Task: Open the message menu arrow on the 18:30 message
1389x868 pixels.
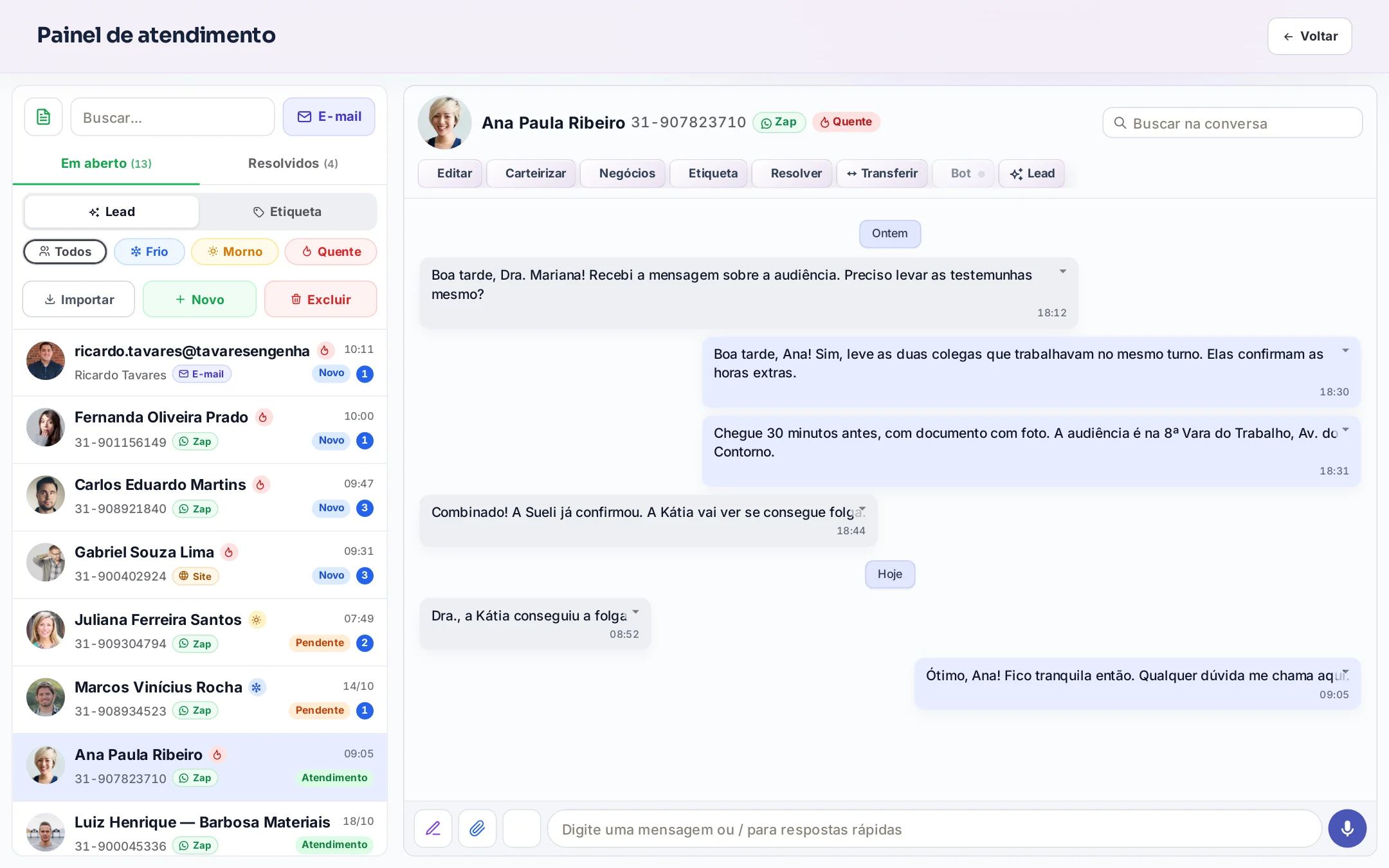Action: click(1345, 350)
